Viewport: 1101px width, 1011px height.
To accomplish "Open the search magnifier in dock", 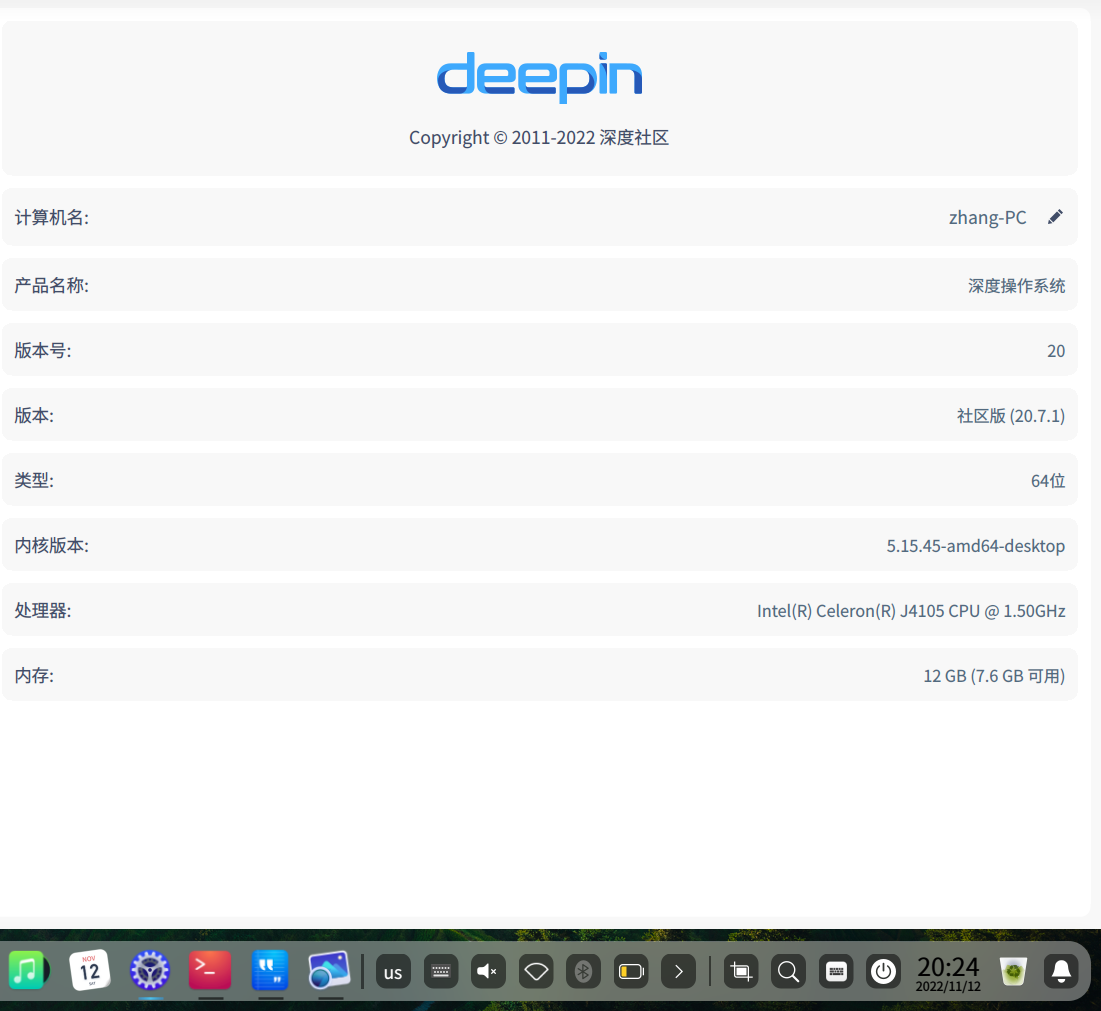I will 789,972.
